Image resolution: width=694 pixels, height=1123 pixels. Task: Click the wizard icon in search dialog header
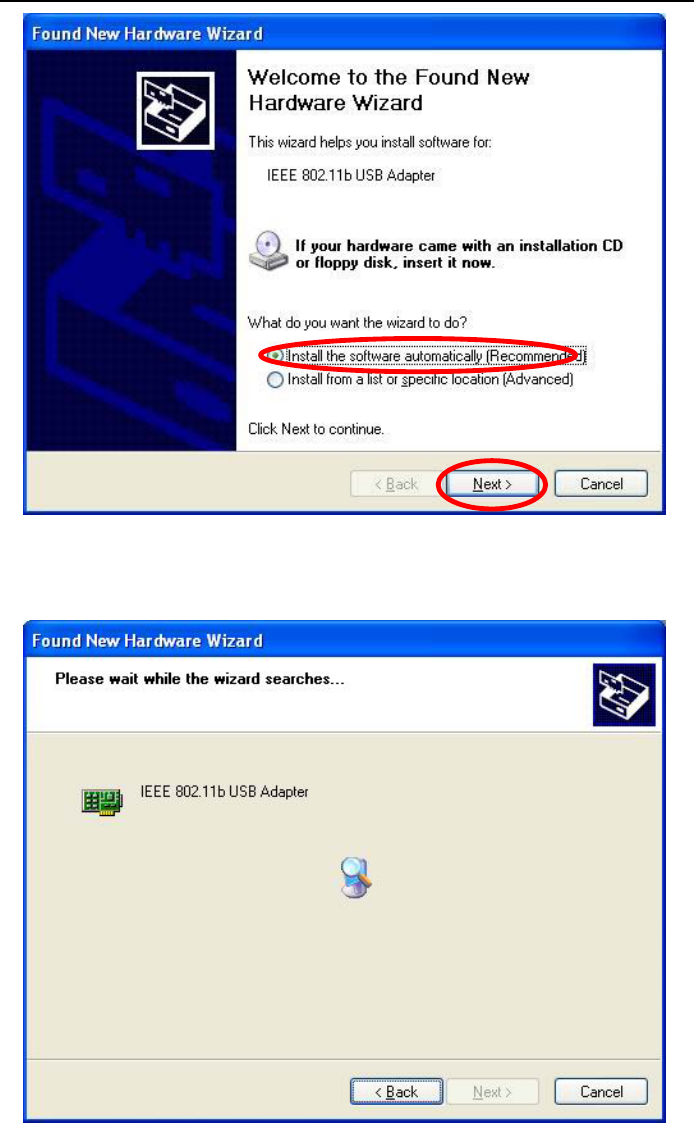tap(624, 695)
